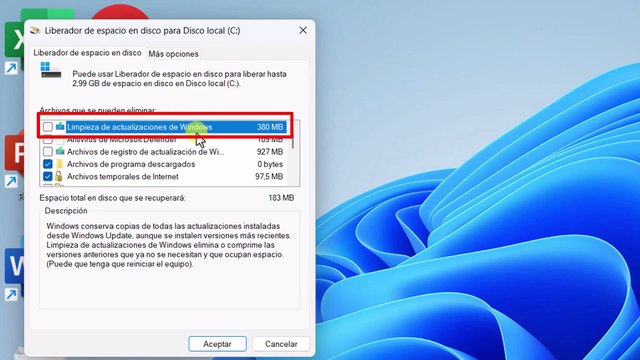Screen dimensions: 640x360
Task: Click the Cancelar button
Action: (281, 344)
